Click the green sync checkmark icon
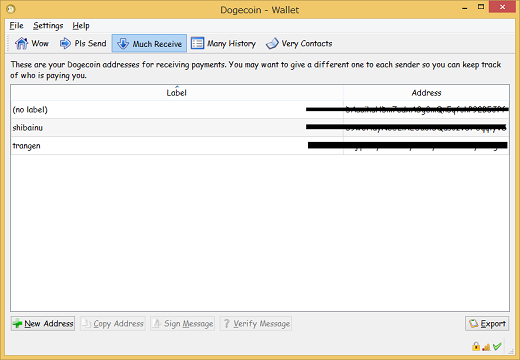The image size is (520, 360). tap(497, 346)
